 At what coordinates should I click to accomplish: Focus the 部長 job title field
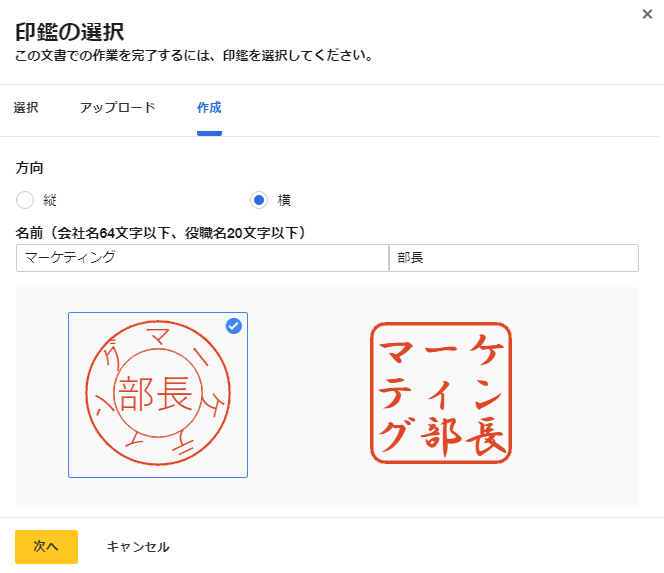[513, 258]
